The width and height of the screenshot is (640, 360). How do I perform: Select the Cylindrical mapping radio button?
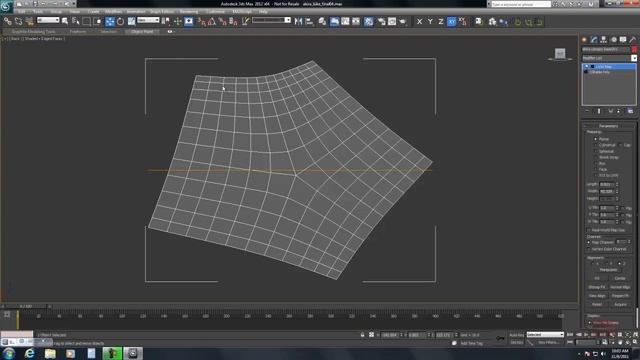(596, 145)
